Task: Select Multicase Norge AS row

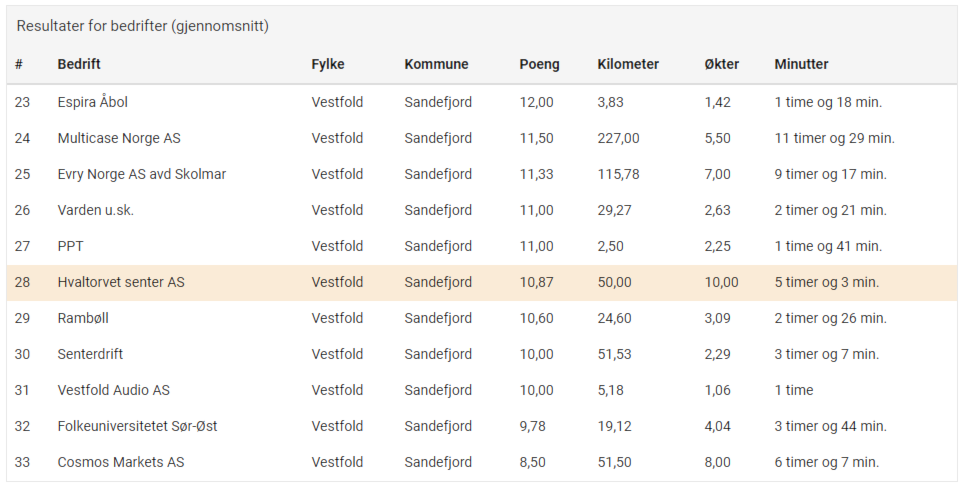Action: coord(482,138)
